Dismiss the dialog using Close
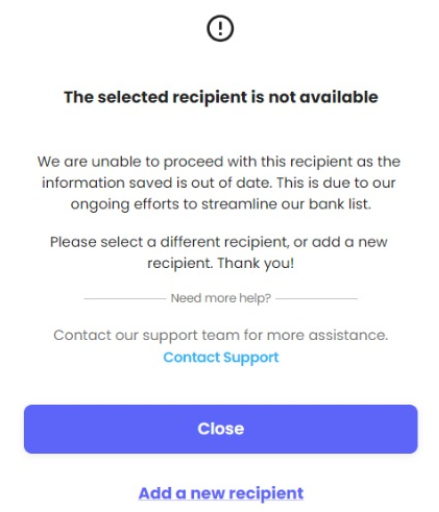Viewport: 439px width, 512px height. (x=220, y=429)
